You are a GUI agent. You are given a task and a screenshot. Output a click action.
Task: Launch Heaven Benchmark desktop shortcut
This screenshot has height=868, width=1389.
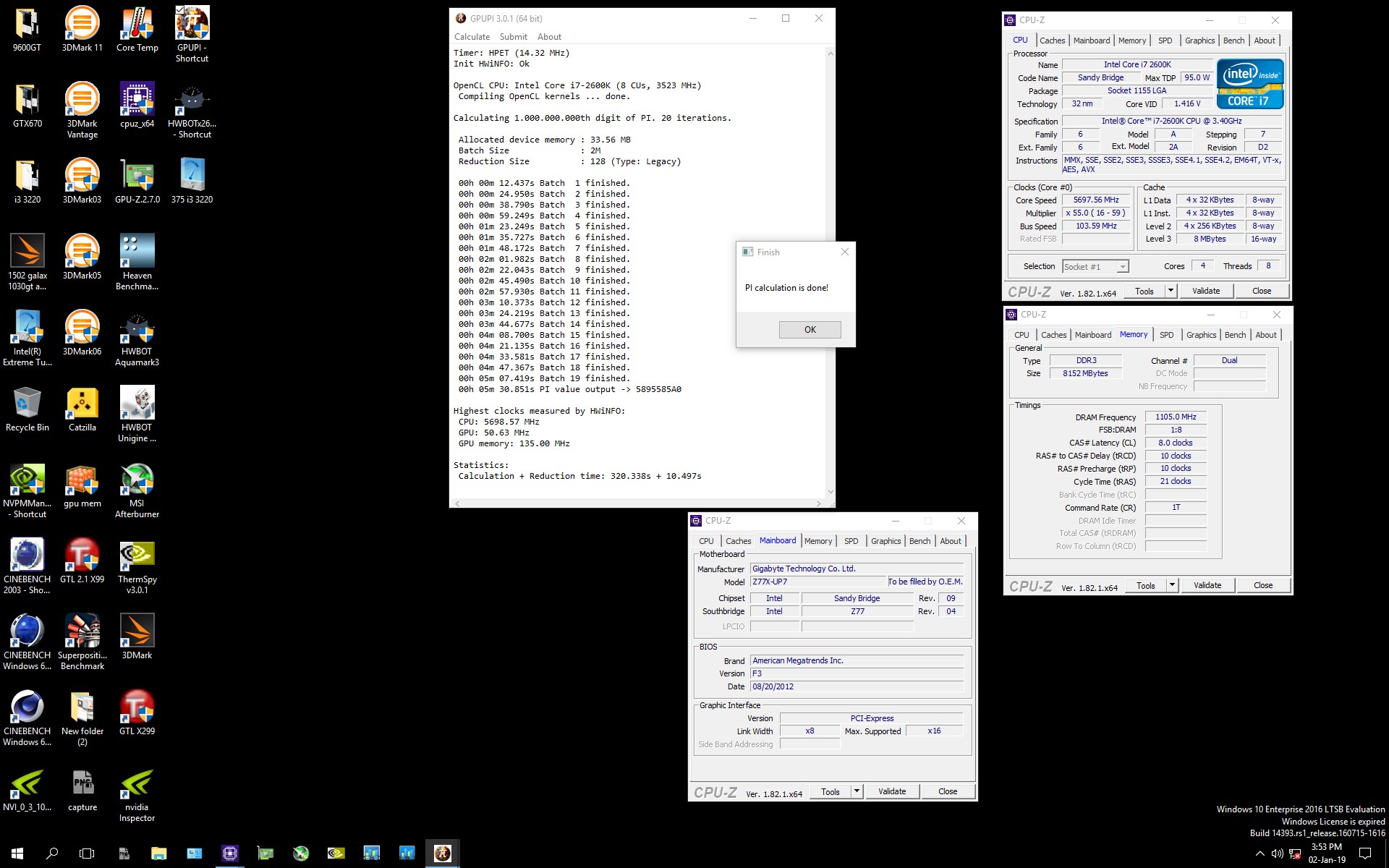tap(137, 262)
